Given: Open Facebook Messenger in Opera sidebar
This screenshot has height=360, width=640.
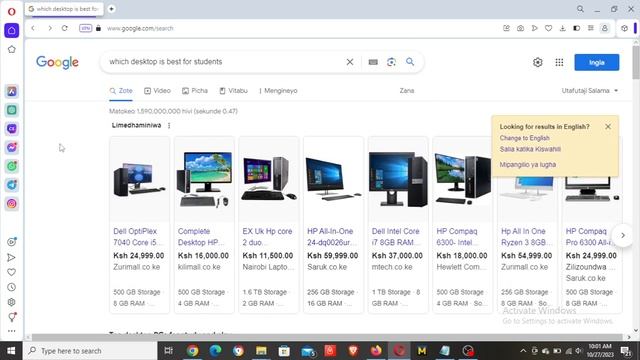Looking at the screenshot, I should tap(11, 147).
